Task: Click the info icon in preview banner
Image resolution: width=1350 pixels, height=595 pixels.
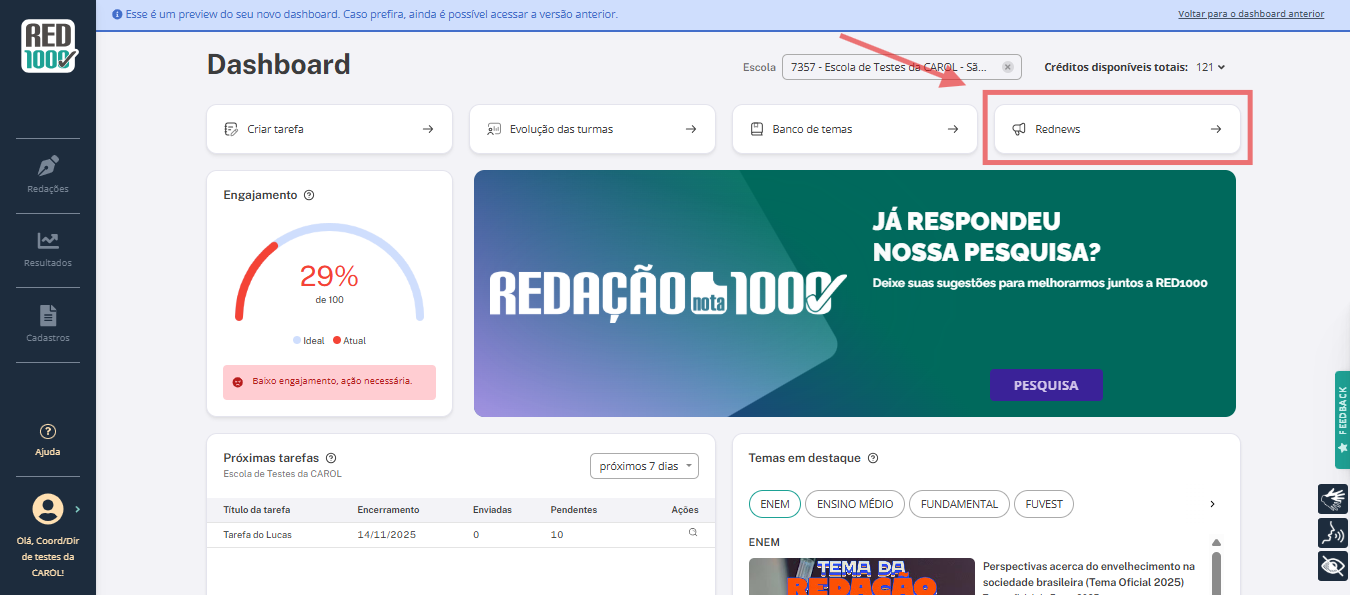Action: [117, 15]
